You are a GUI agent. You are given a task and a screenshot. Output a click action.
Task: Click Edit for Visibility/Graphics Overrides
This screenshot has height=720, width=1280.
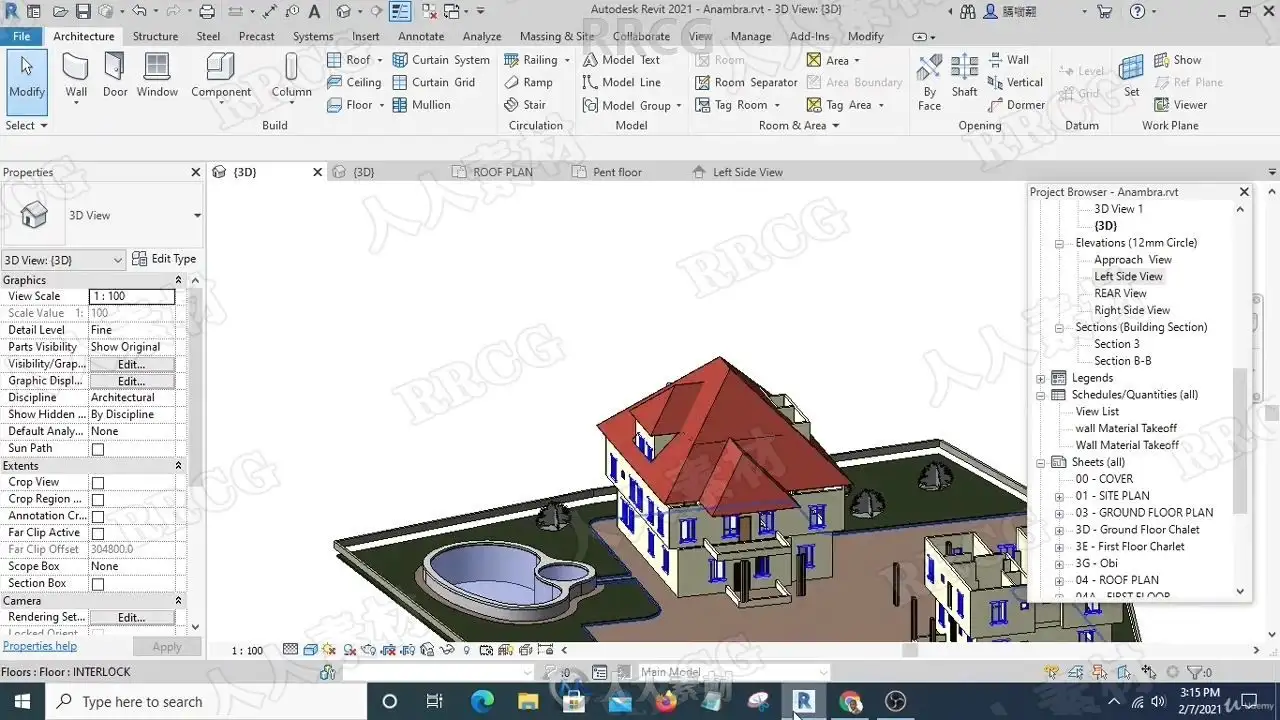click(x=132, y=365)
